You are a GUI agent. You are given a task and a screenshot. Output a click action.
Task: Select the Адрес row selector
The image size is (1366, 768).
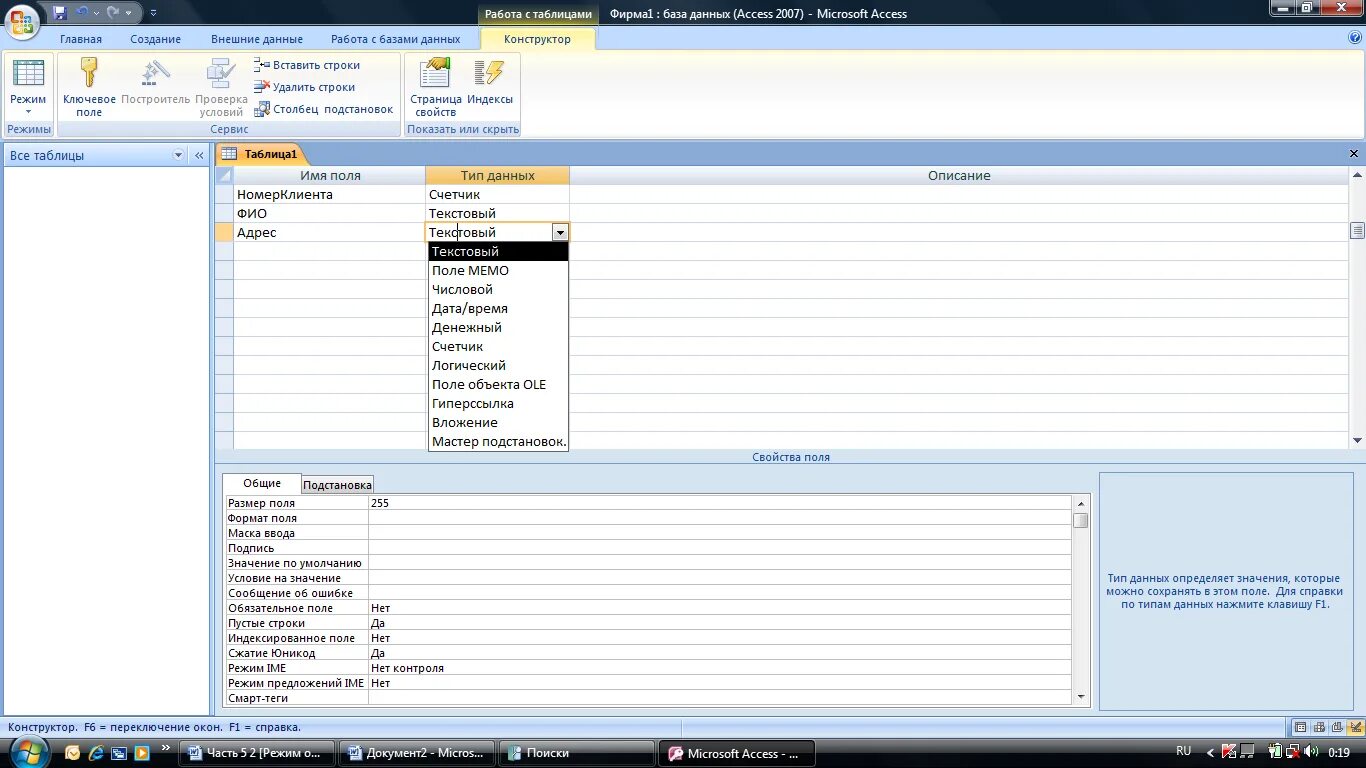click(x=225, y=232)
